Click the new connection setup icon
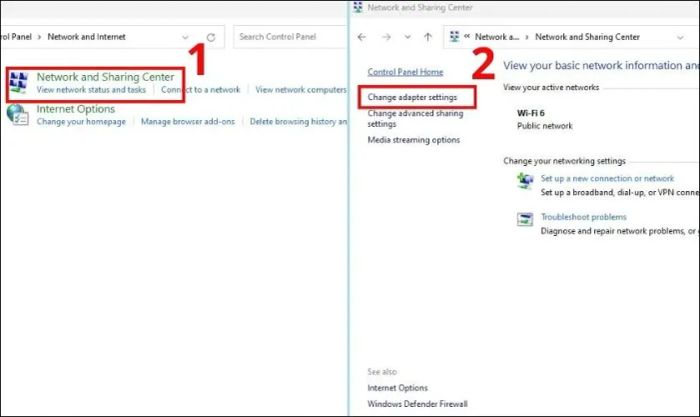 point(525,181)
